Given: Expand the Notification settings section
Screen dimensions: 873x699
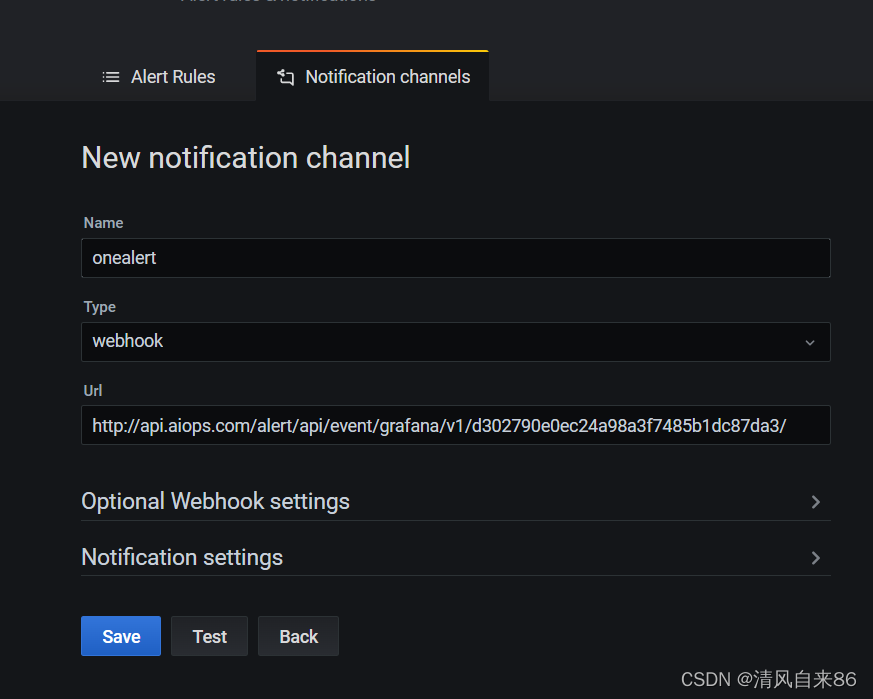Looking at the screenshot, I should coord(182,557).
